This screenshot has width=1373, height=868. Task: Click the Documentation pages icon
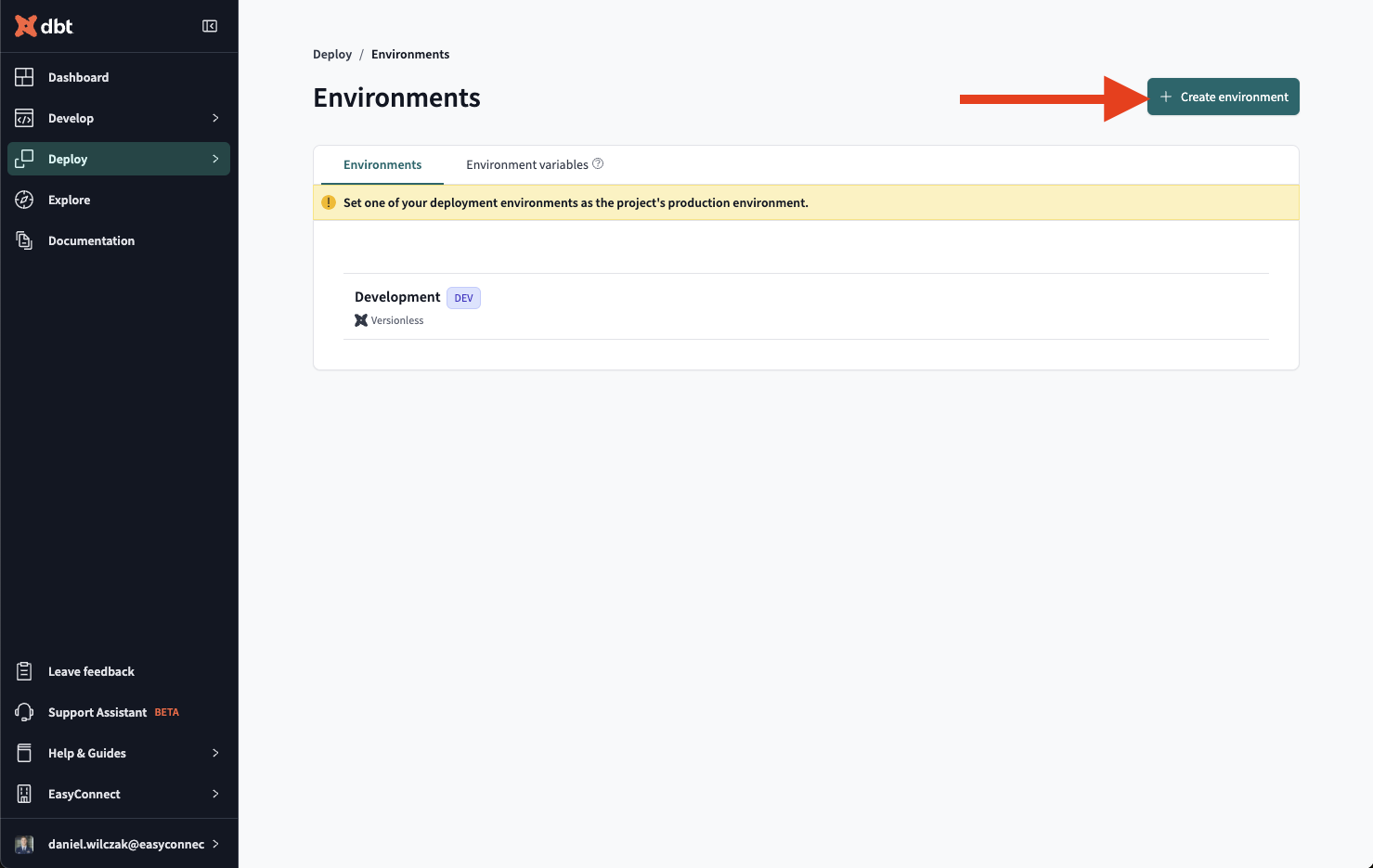pyautogui.click(x=24, y=240)
